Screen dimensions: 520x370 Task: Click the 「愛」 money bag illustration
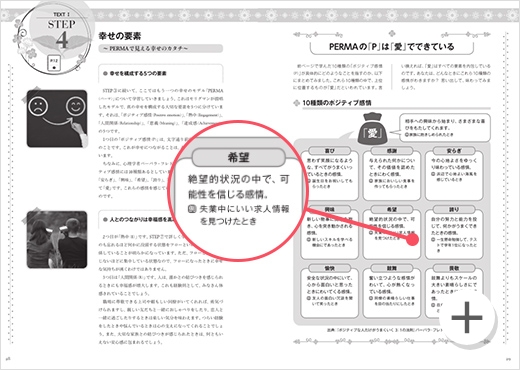(372, 128)
